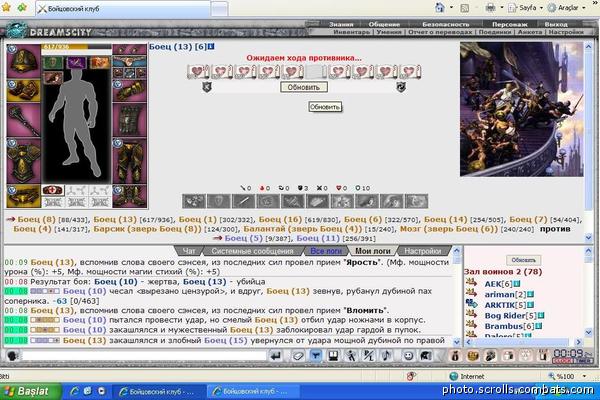Screen dimensions: 600x400
Task: Click the red cross healing item slot
Action: (x=53, y=190)
